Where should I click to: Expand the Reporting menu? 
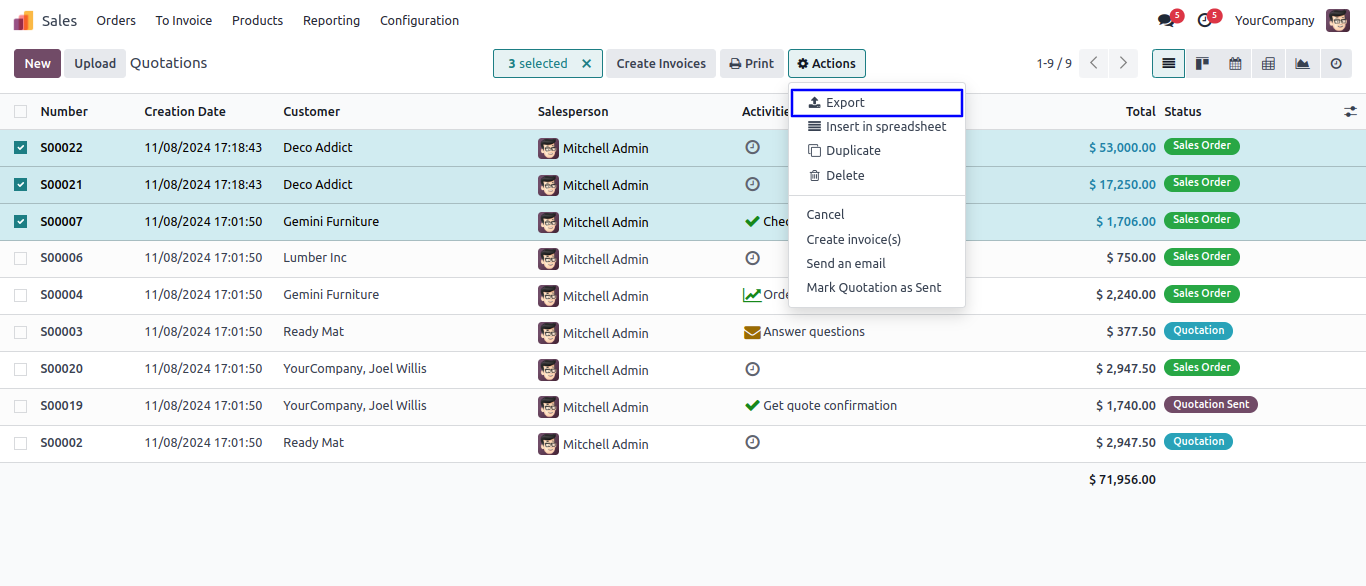[x=331, y=21]
